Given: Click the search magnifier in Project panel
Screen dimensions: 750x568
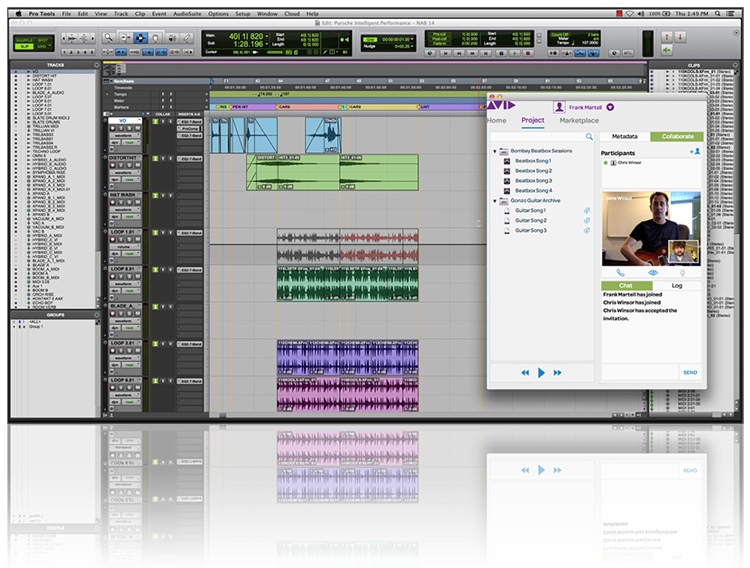Looking at the screenshot, I should [589, 136].
